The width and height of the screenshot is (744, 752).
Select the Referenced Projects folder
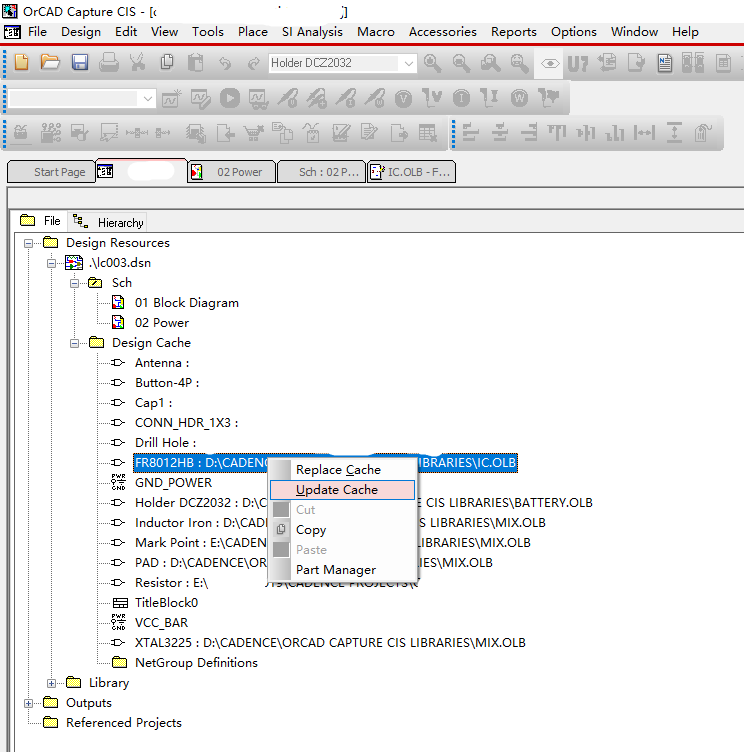click(x=124, y=723)
